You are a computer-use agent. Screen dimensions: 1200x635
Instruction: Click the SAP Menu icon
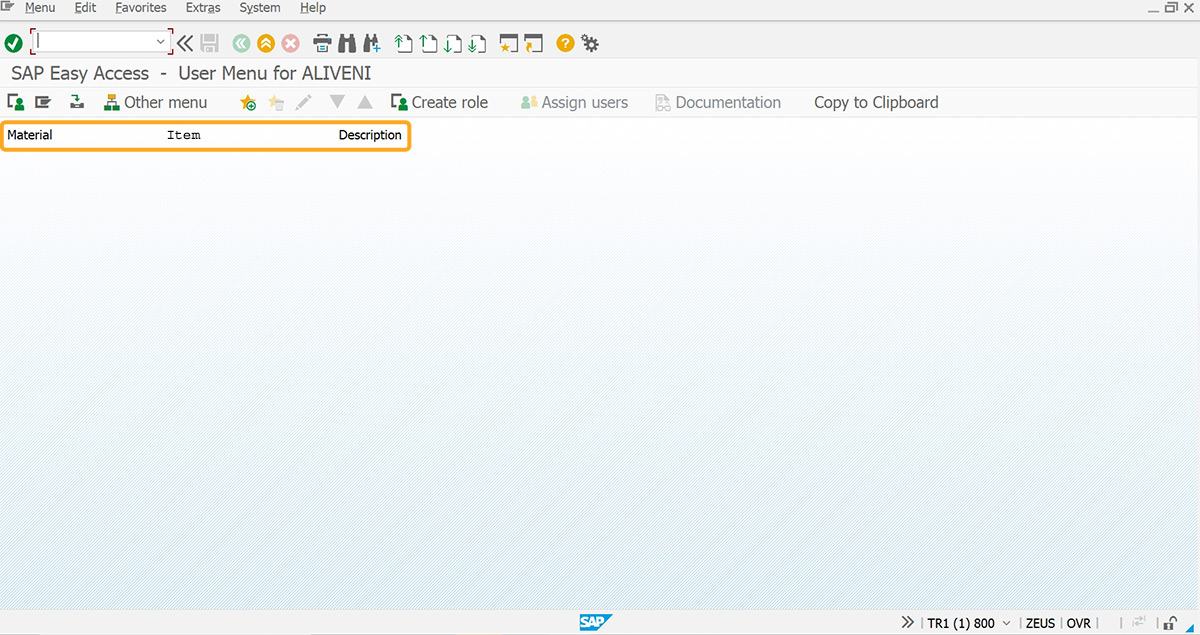(x=43, y=102)
